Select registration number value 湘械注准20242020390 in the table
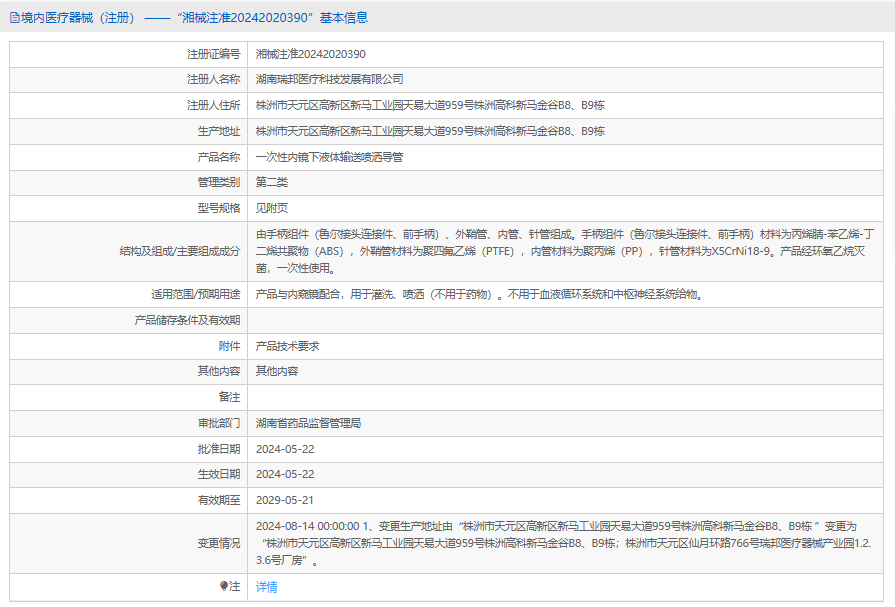 [x=311, y=54]
